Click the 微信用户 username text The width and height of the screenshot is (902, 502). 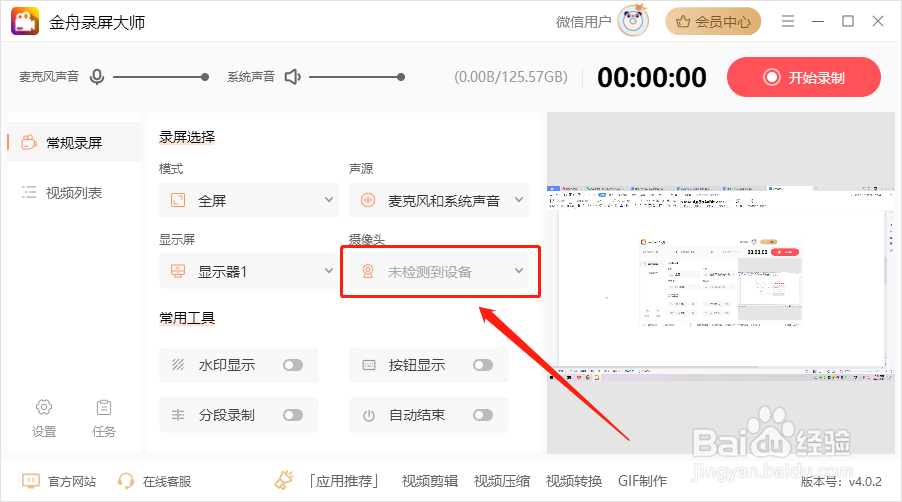click(583, 22)
